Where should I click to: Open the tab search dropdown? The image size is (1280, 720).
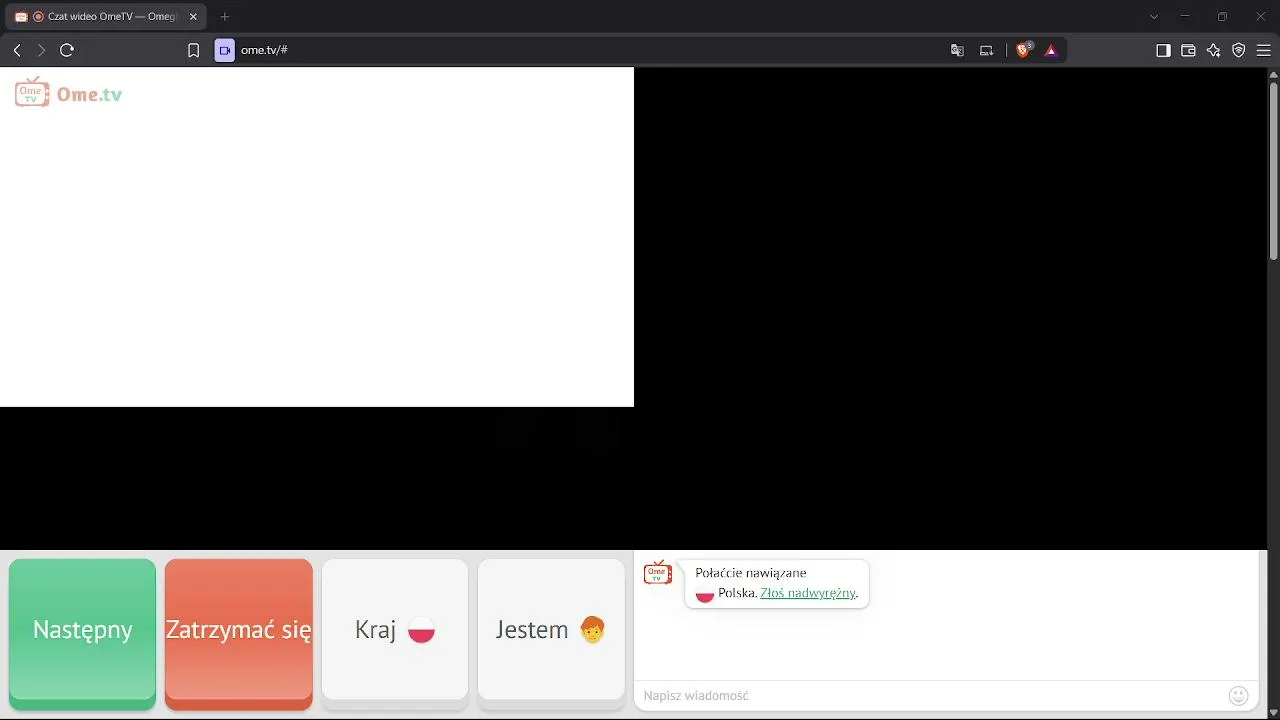[1154, 17]
